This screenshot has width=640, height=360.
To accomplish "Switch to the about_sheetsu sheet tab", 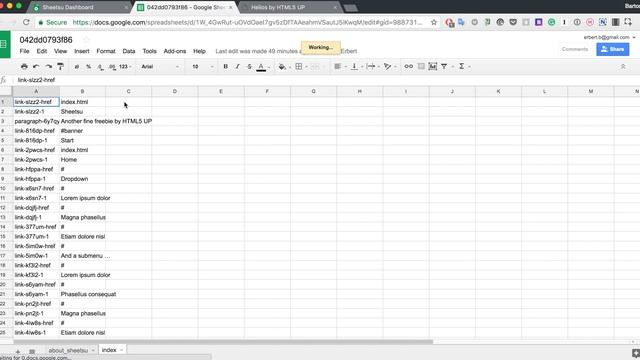I will (x=68, y=350).
